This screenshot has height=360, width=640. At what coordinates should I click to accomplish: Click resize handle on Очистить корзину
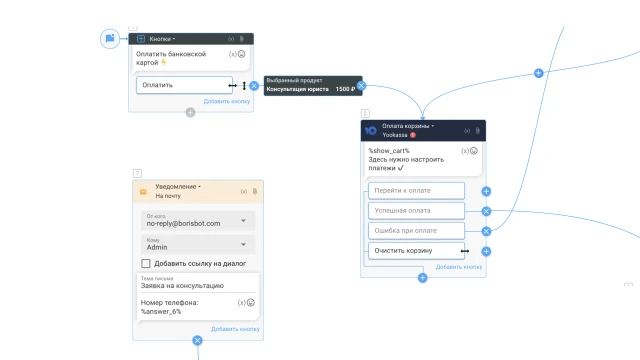pyautogui.click(x=465, y=251)
